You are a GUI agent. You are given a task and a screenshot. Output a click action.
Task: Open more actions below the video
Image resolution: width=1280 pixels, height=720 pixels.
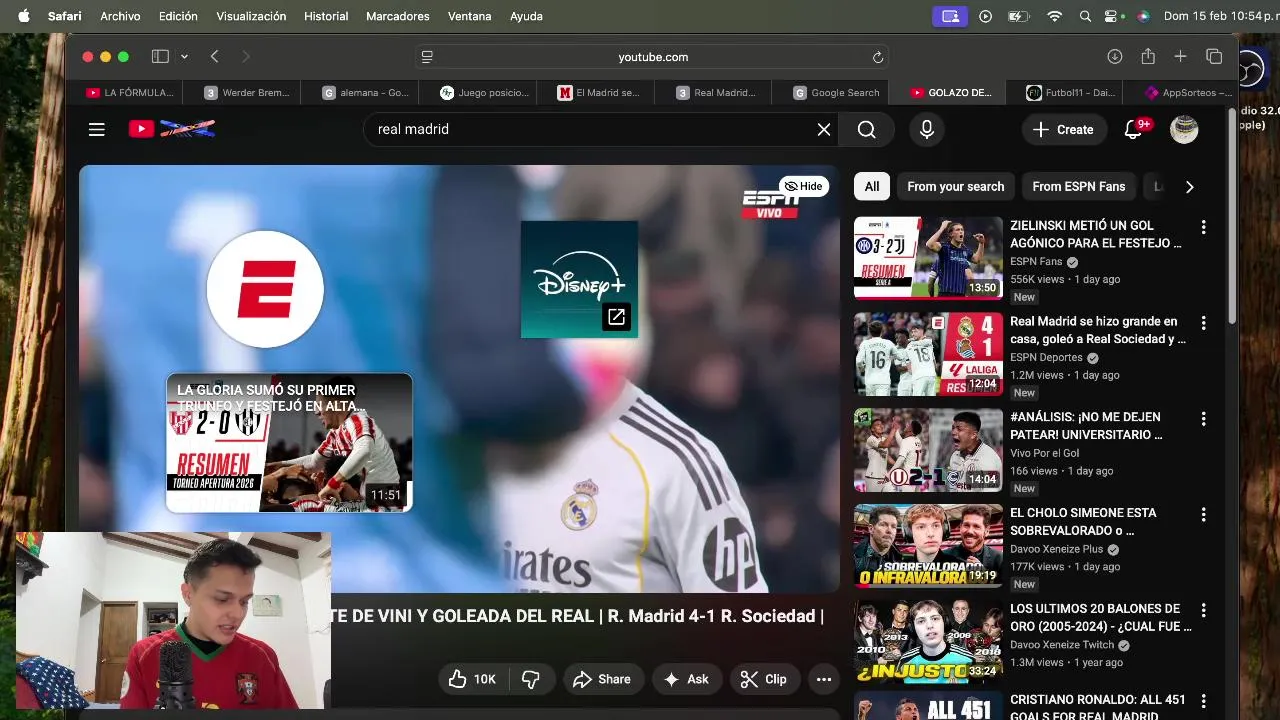pyautogui.click(x=824, y=679)
